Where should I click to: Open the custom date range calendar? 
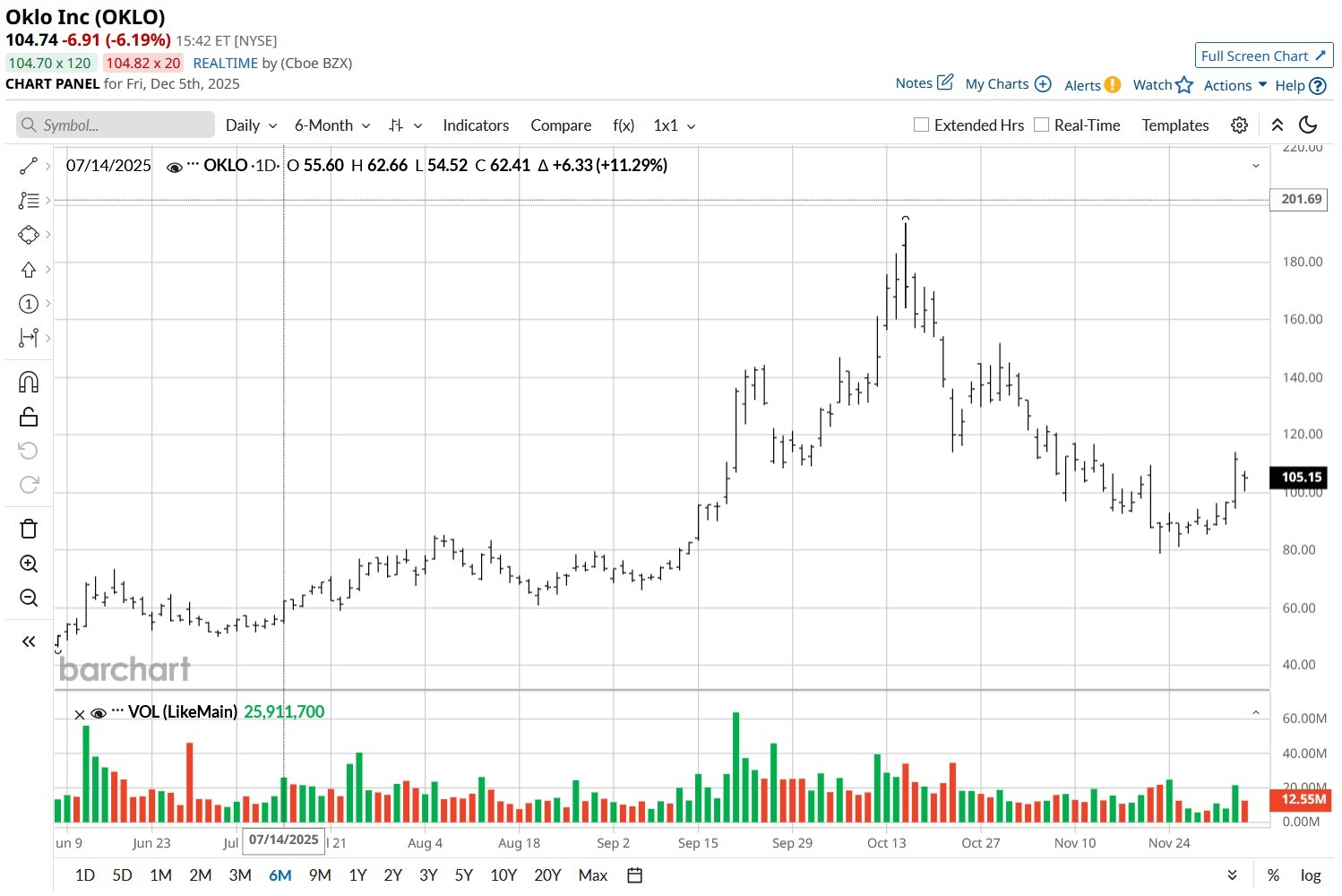(635, 875)
